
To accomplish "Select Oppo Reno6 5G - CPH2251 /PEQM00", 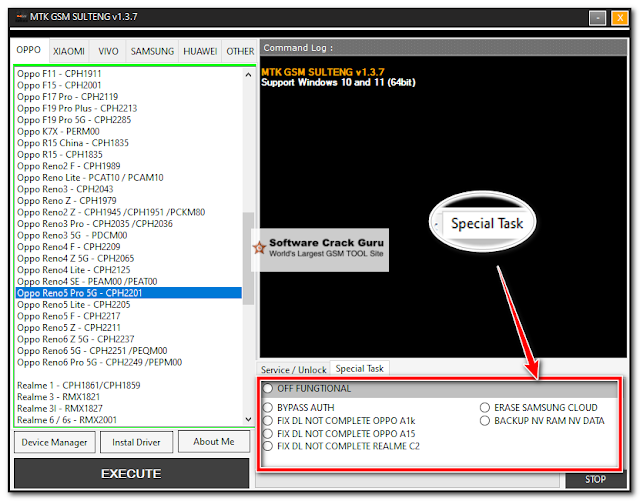I will 129,351.
